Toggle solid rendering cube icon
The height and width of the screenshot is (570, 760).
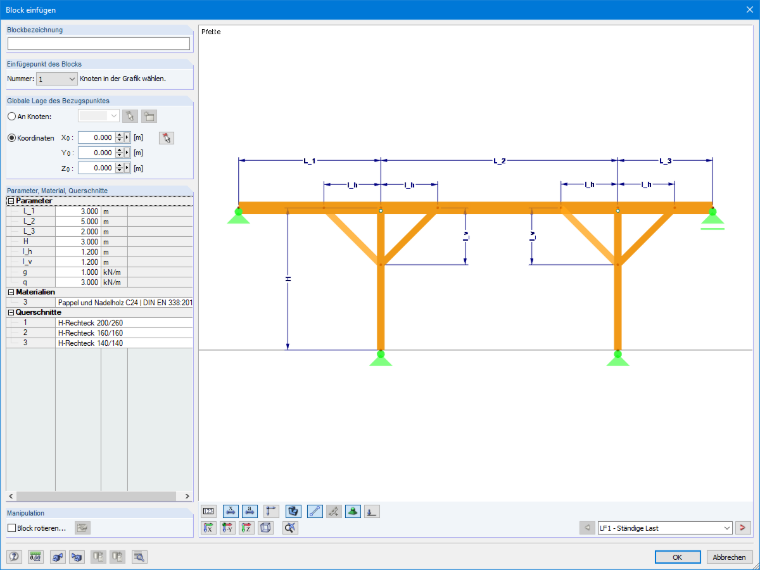pyautogui.click(x=293, y=511)
